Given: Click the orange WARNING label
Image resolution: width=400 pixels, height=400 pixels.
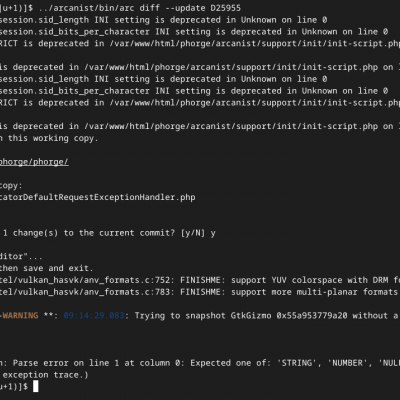Looking at the screenshot, I should point(20,316).
